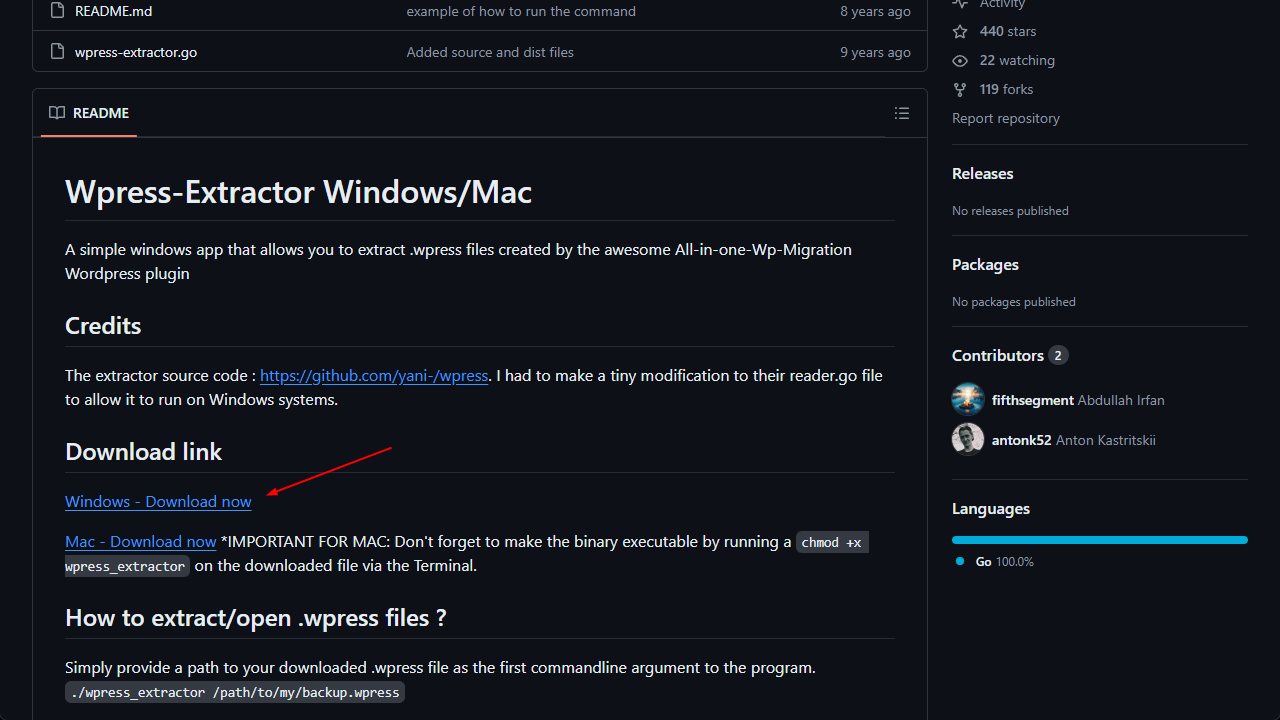The image size is (1280, 720).
Task: Click '8 years ago' timestamp for README.md
Action: point(875,11)
